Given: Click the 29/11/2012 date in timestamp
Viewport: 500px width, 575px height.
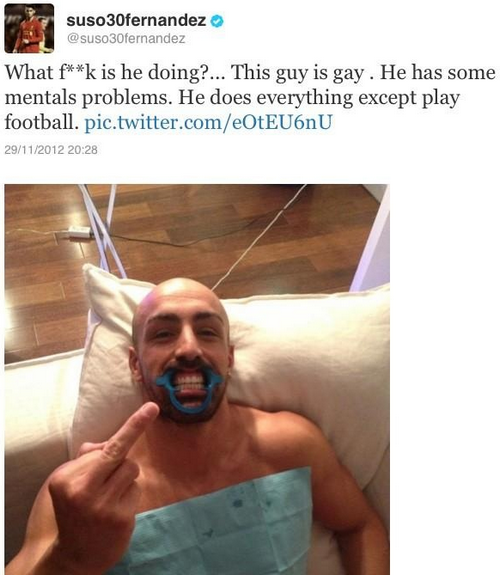Looking at the screenshot, I should tap(34, 150).
